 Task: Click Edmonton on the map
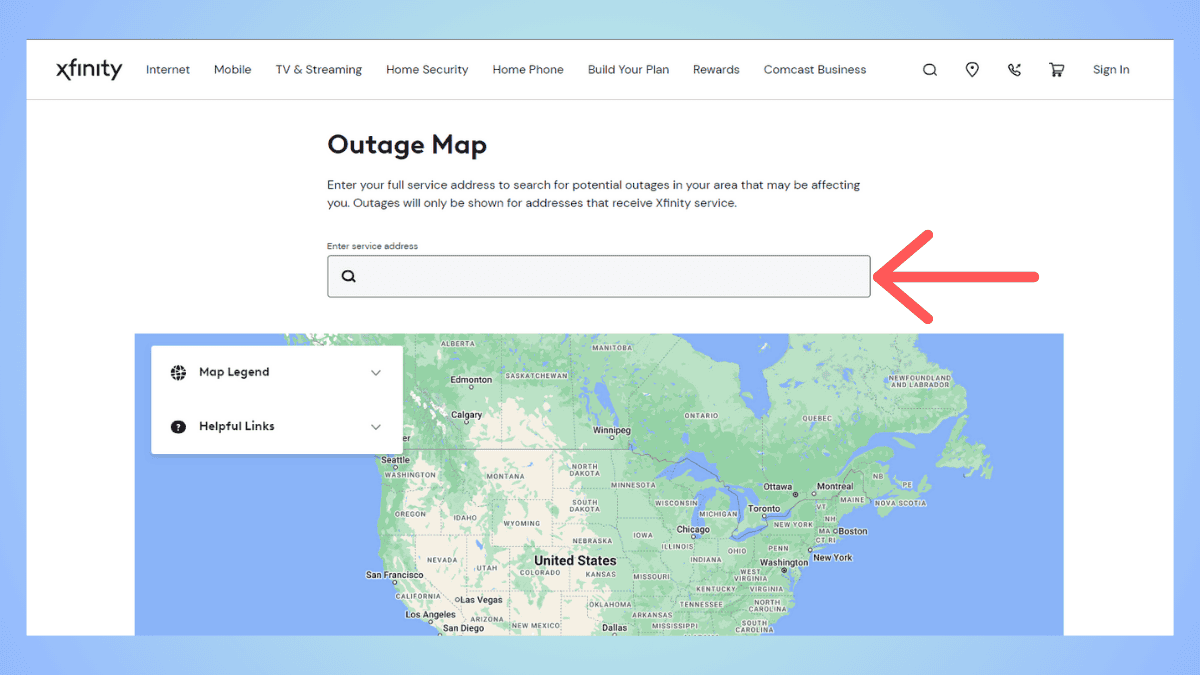(471, 380)
